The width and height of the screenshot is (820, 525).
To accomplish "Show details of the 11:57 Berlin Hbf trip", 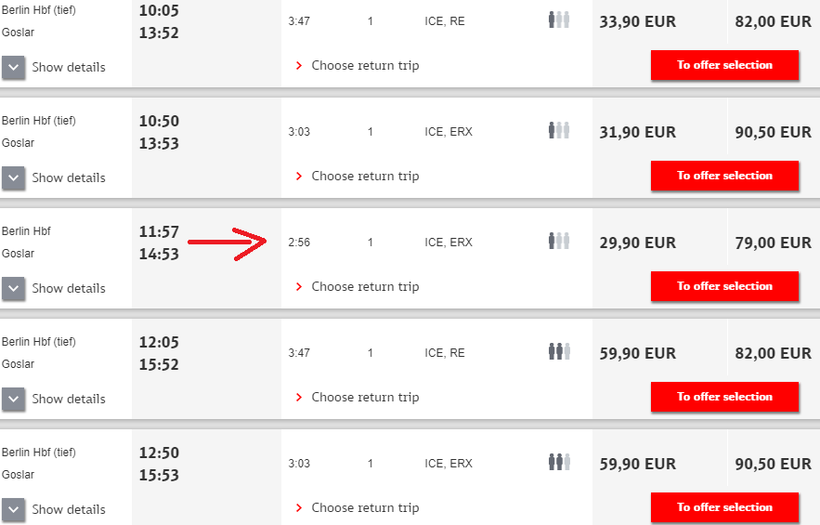I will point(54,288).
